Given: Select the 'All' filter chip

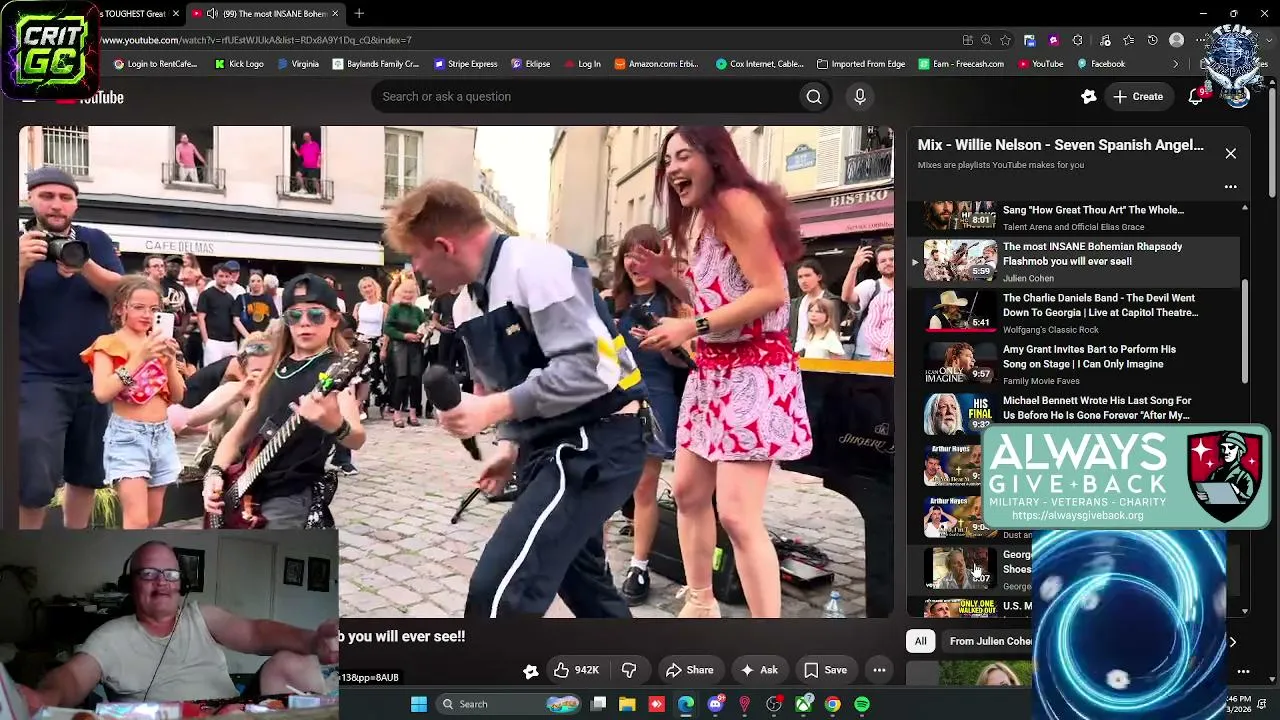Looking at the screenshot, I should [x=920, y=641].
